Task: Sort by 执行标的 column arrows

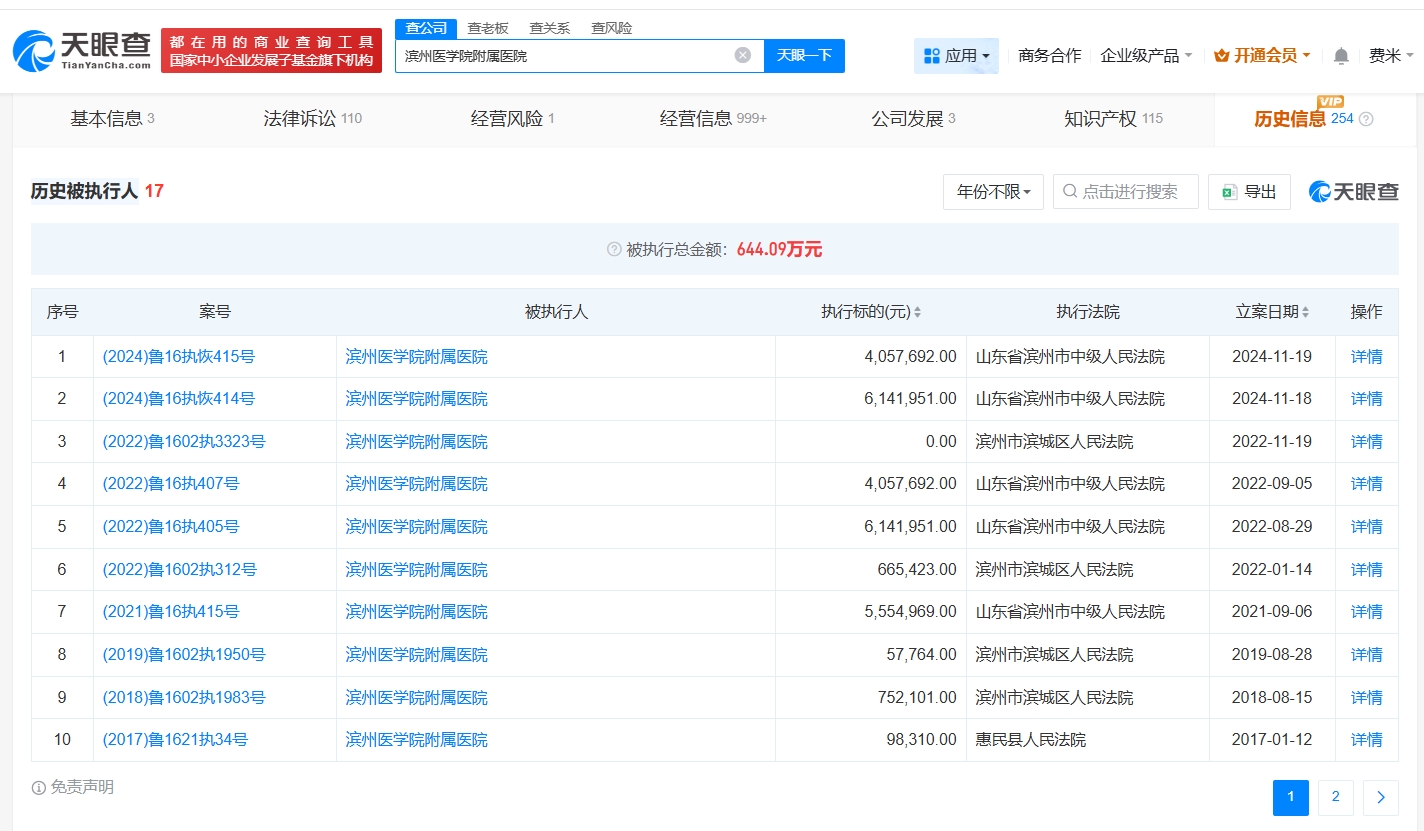Action: point(917,312)
